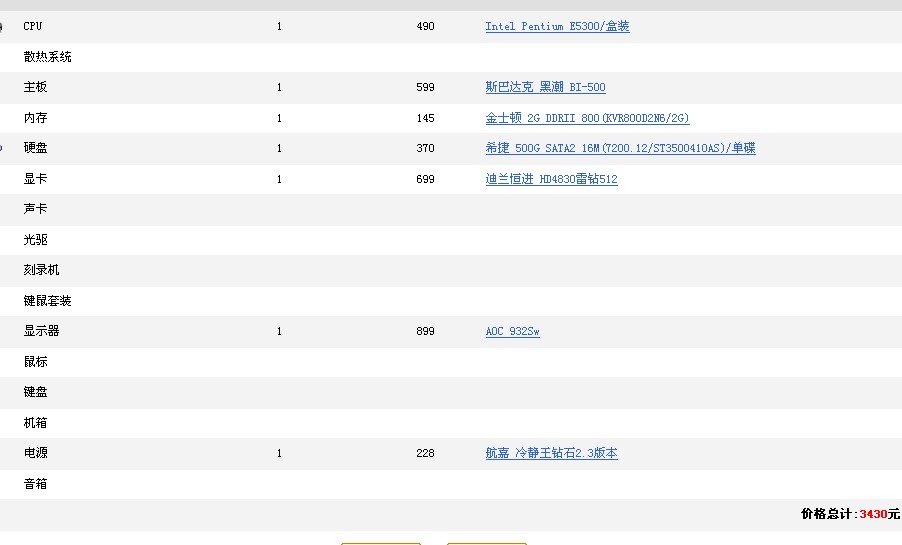Click the 价格总计 3430元 total
902x545 pixels.
point(850,514)
